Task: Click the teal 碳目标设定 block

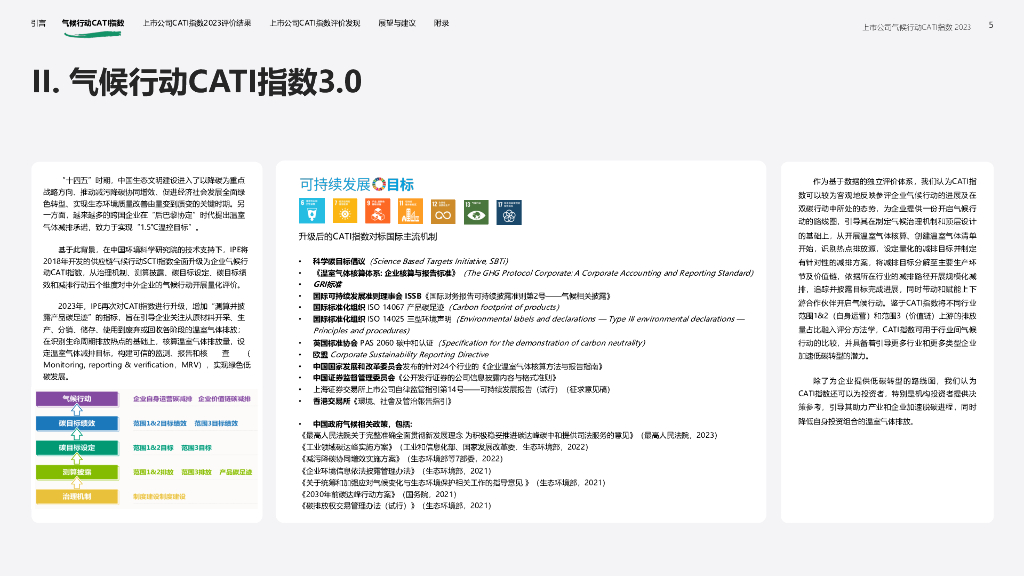Action: [x=78, y=447]
